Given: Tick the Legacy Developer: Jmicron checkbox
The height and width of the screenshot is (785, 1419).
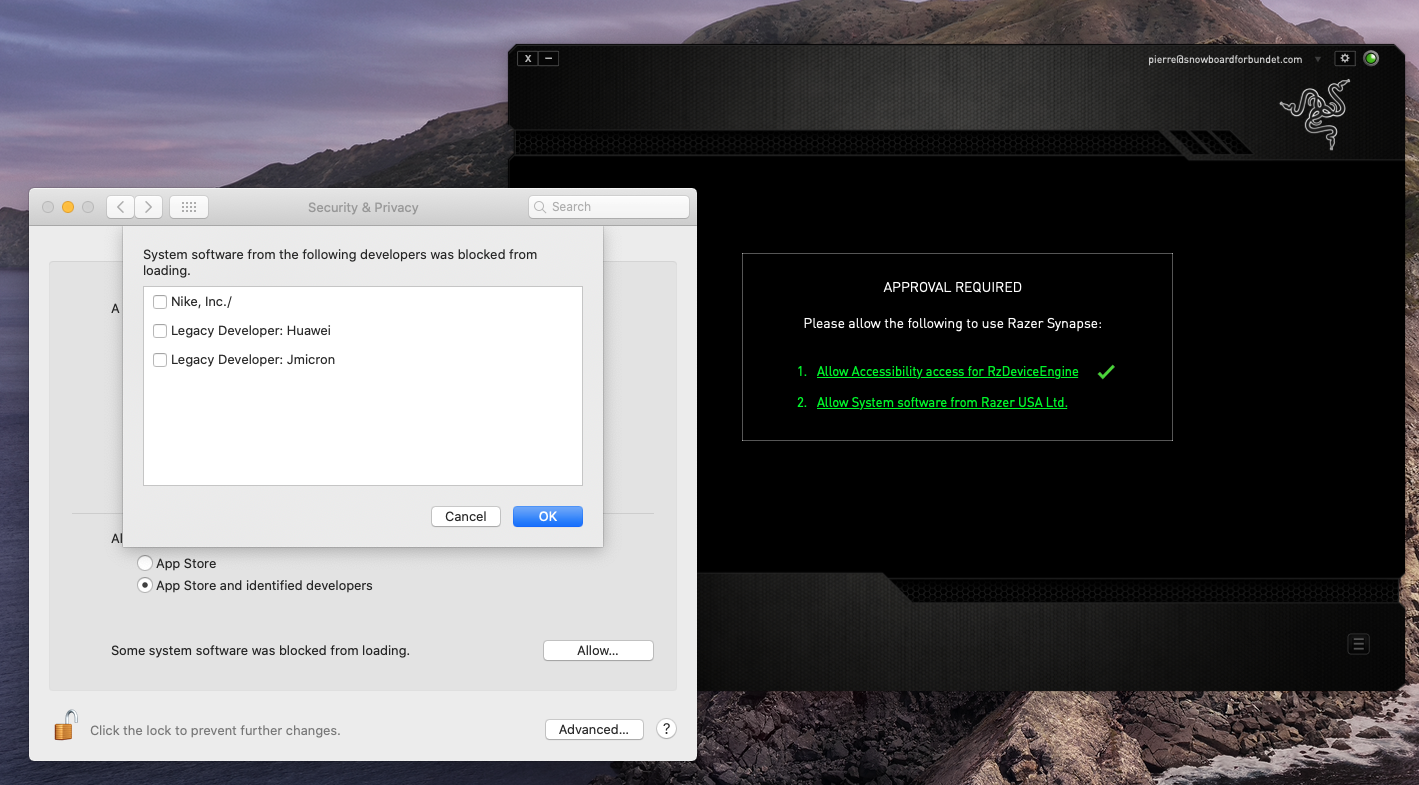Looking at the screenshot, I should 160,359.
